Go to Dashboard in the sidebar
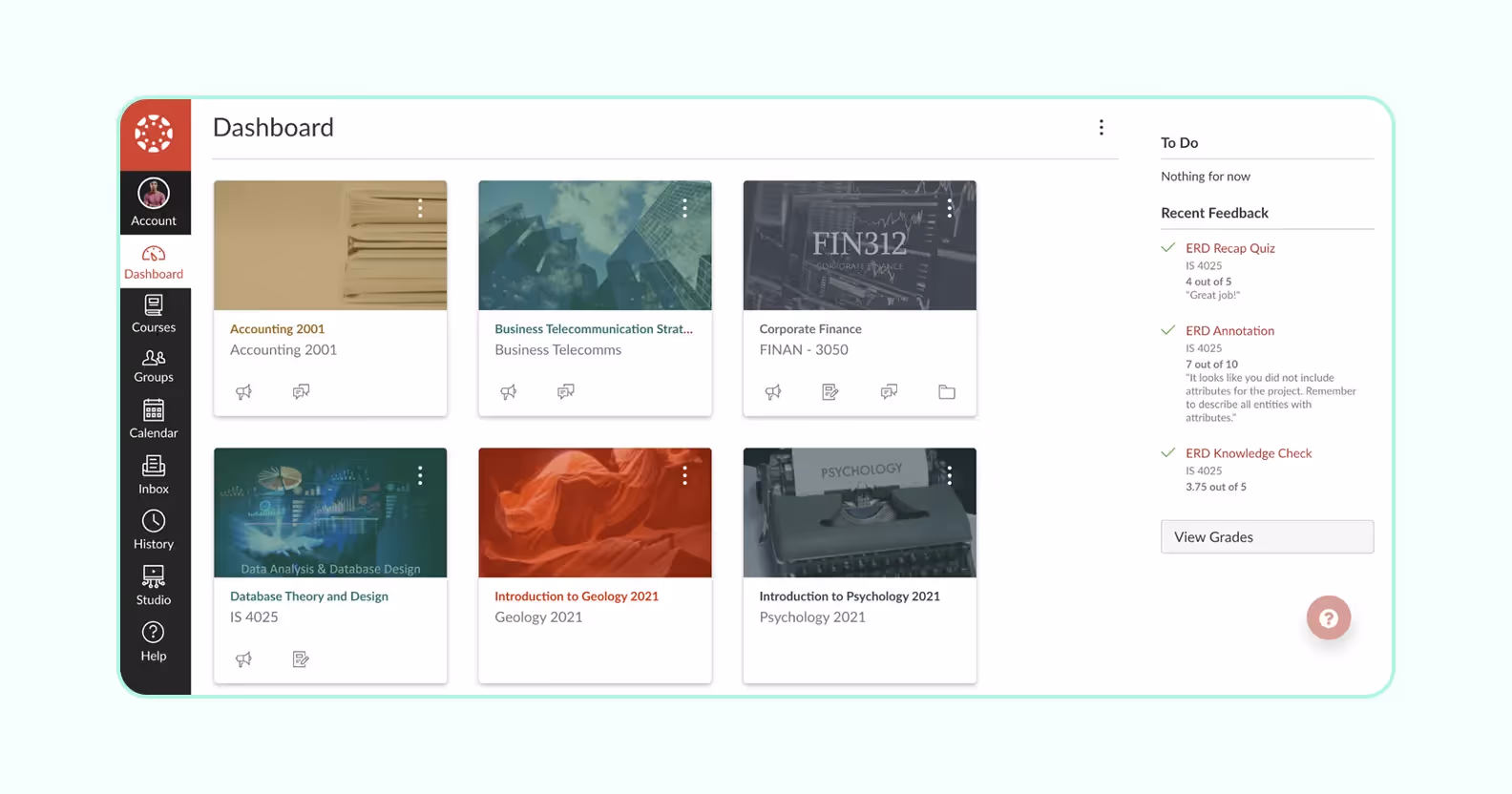The image size is (1512, 794). tap(154, 262)
